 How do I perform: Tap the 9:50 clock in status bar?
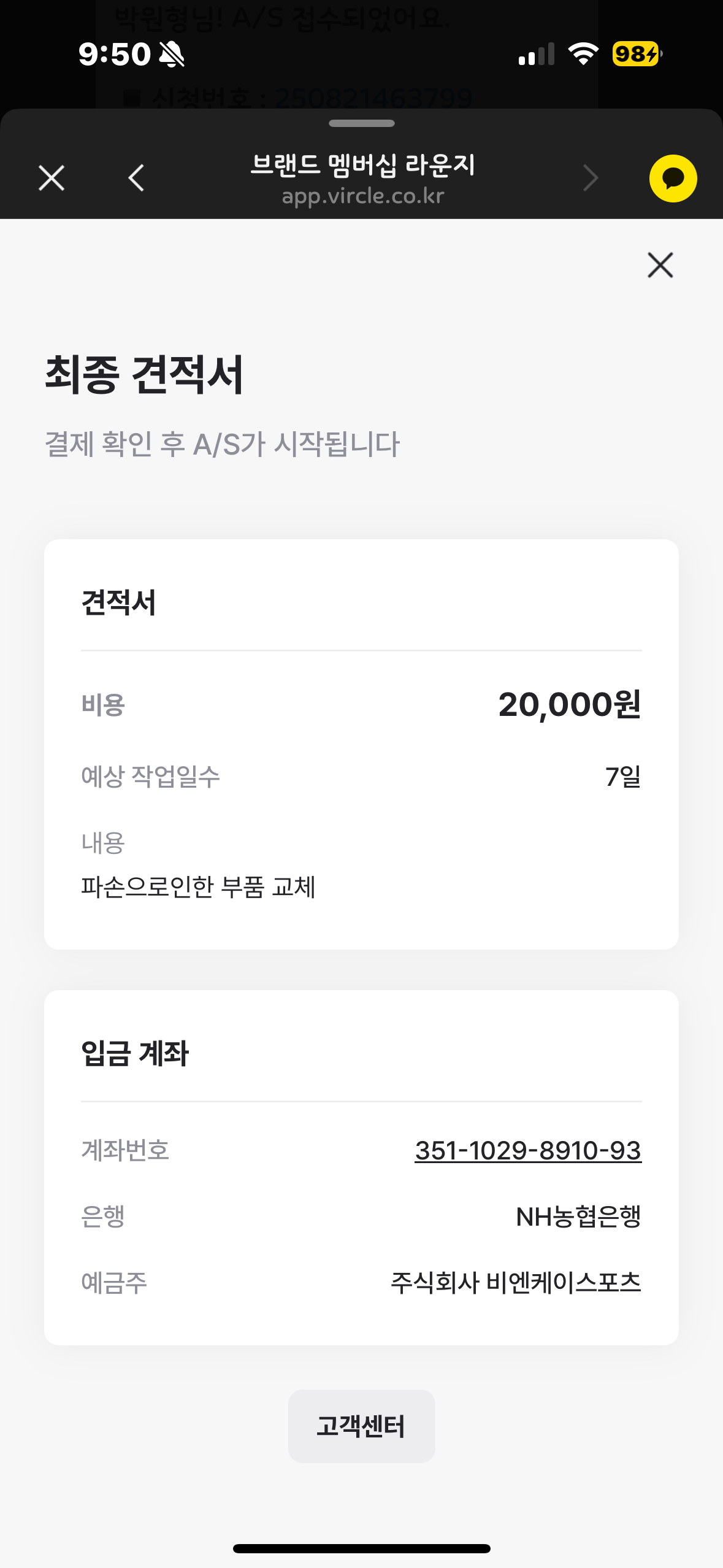coord(114,54)
